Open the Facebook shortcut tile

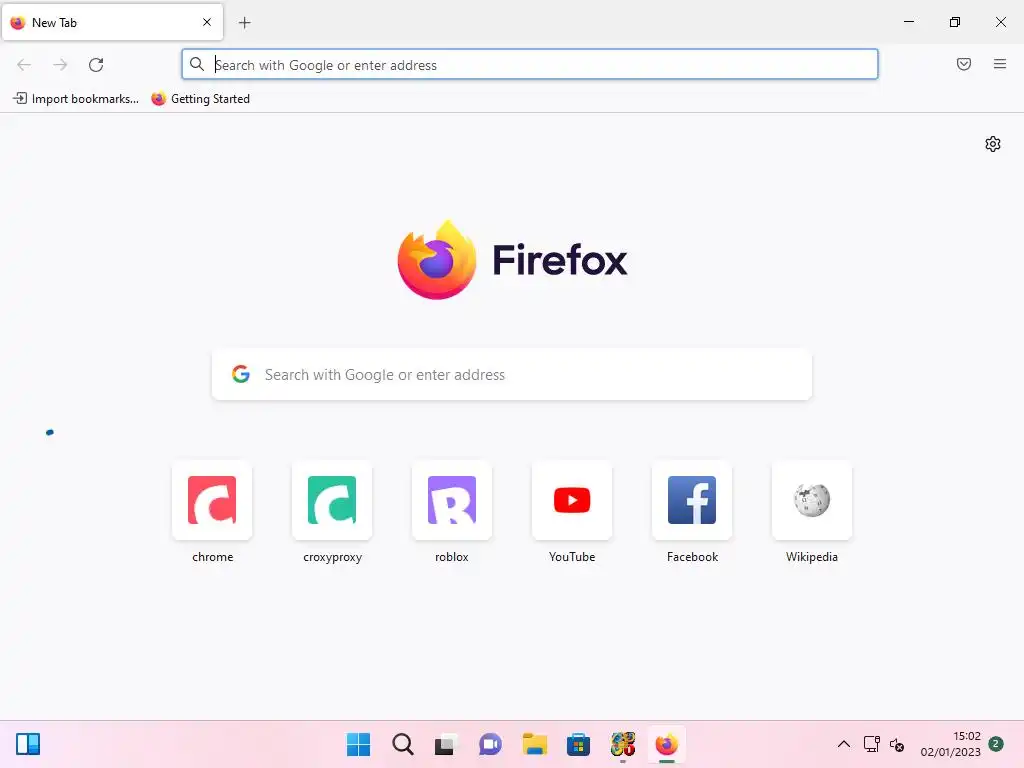(692, 500)
